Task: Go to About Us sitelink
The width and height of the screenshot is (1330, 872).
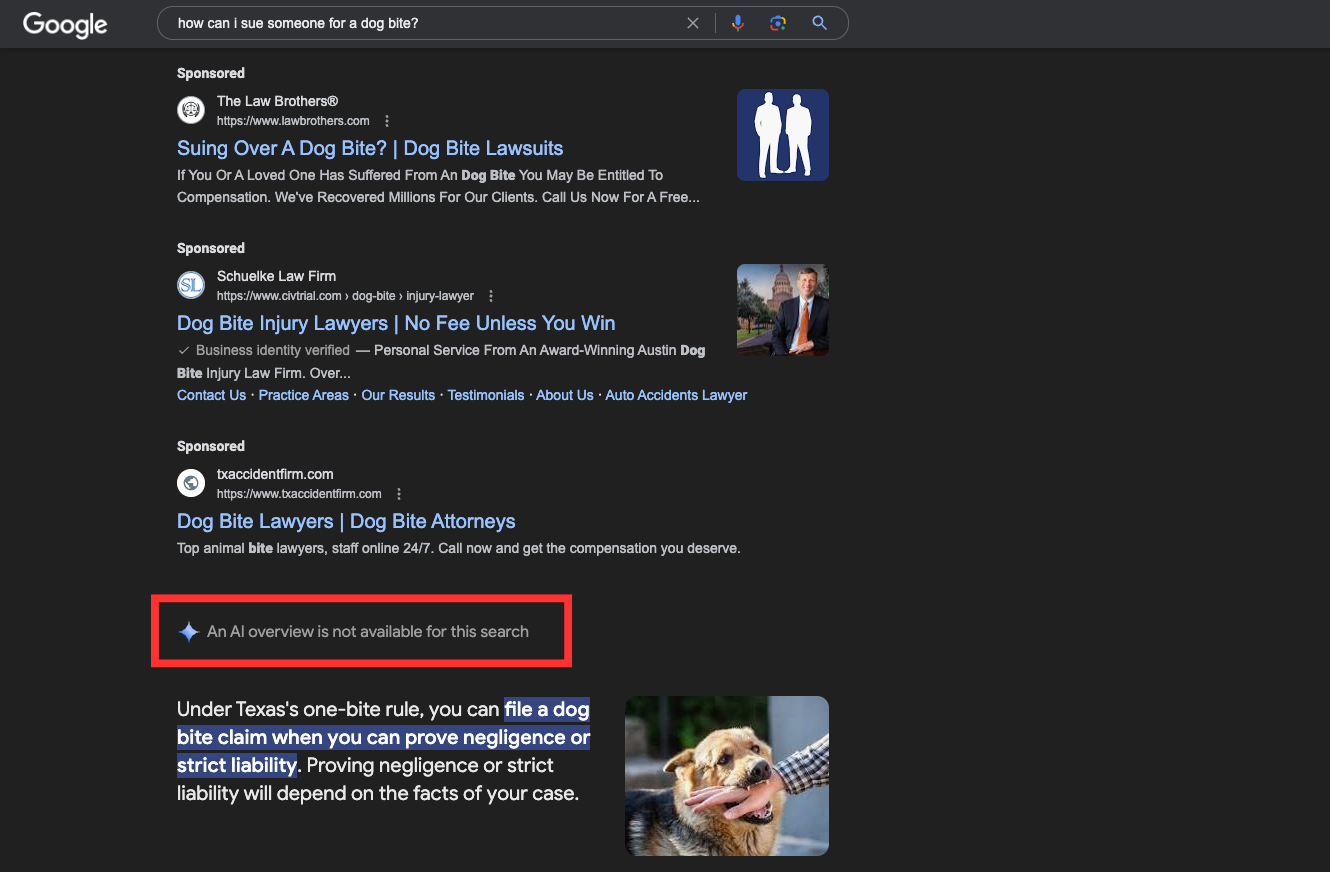Action: click(x=564, y=395)
